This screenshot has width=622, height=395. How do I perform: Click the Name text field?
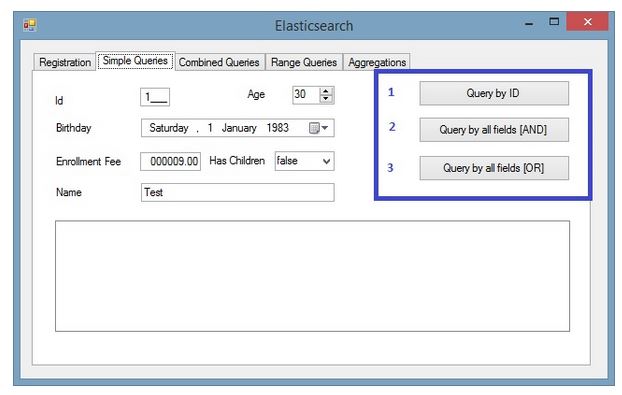click(x=238, y=192)
